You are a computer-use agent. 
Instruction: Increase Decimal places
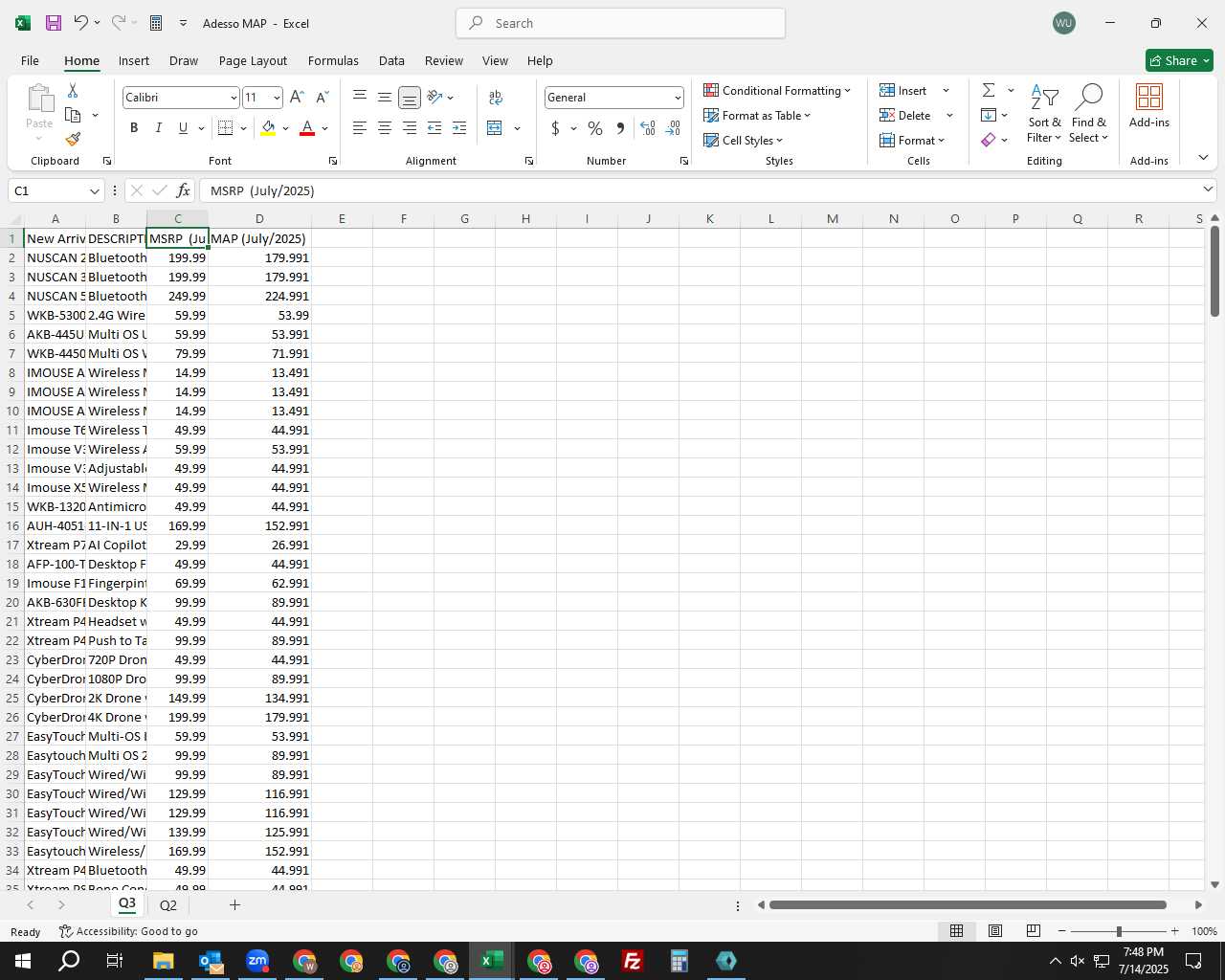[648, 128]
